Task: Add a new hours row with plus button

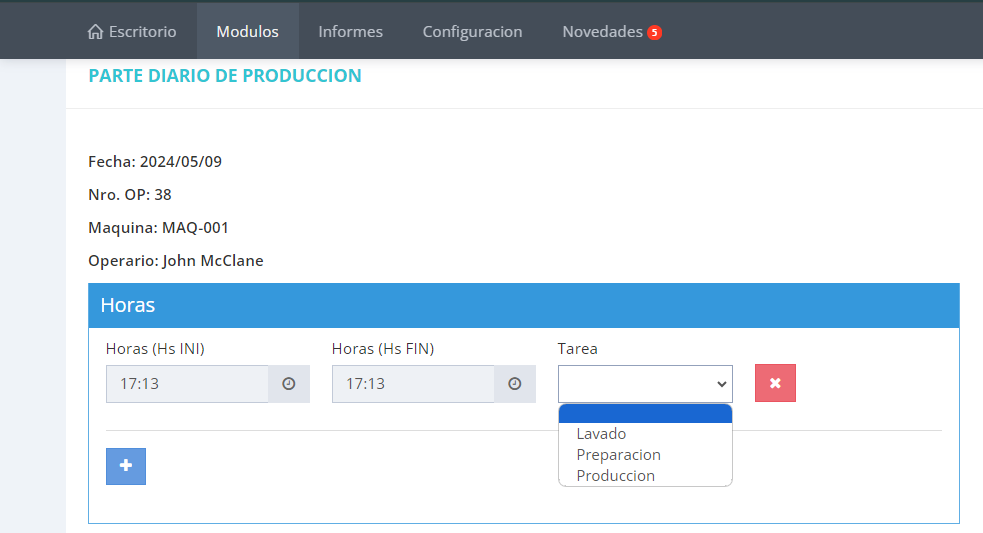Action: [126, 466]
